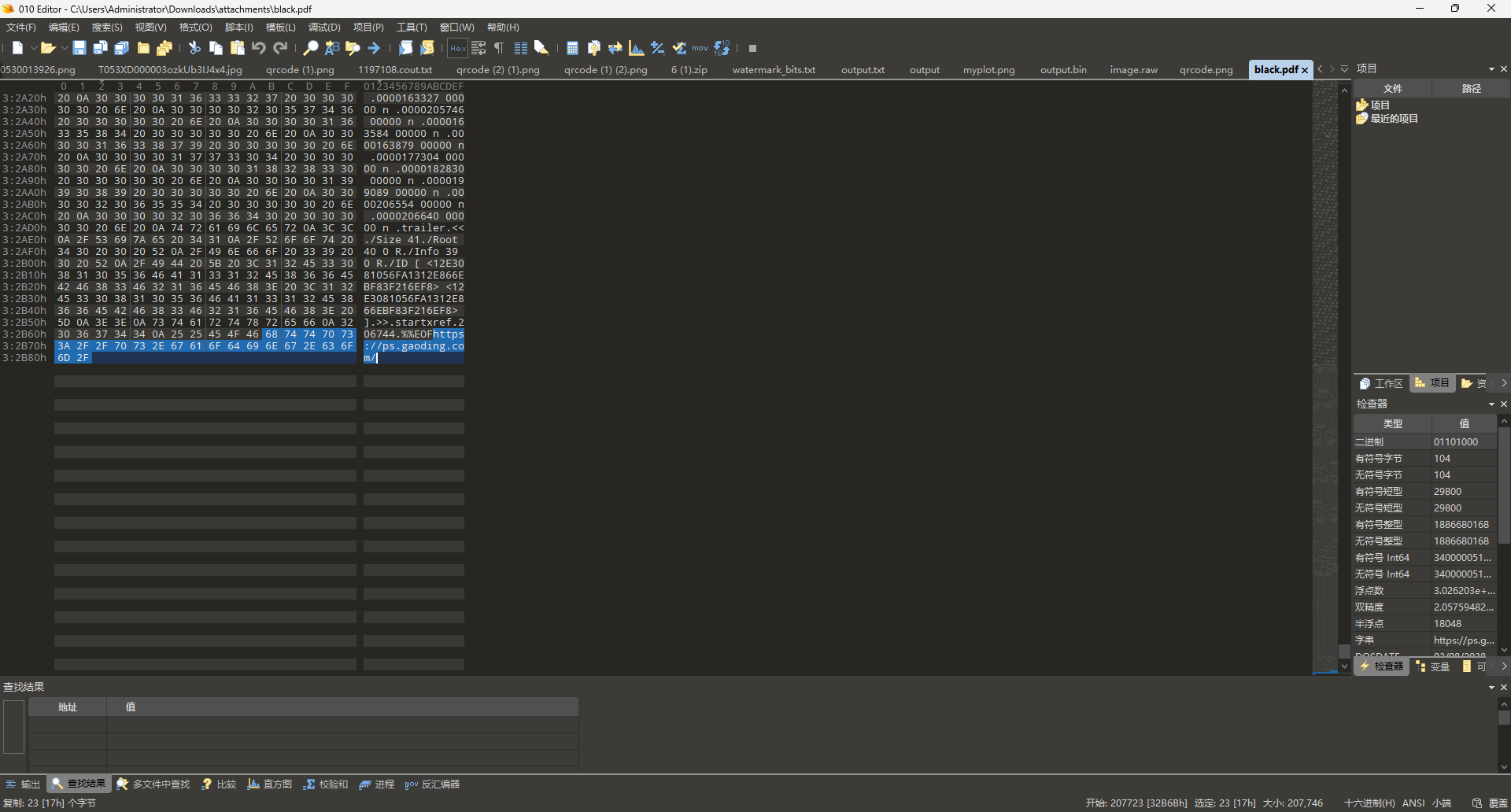The height and width of the screenshot is (812, 1511).
Task: Open the file tabs list dropdown
Action: 1345,69
